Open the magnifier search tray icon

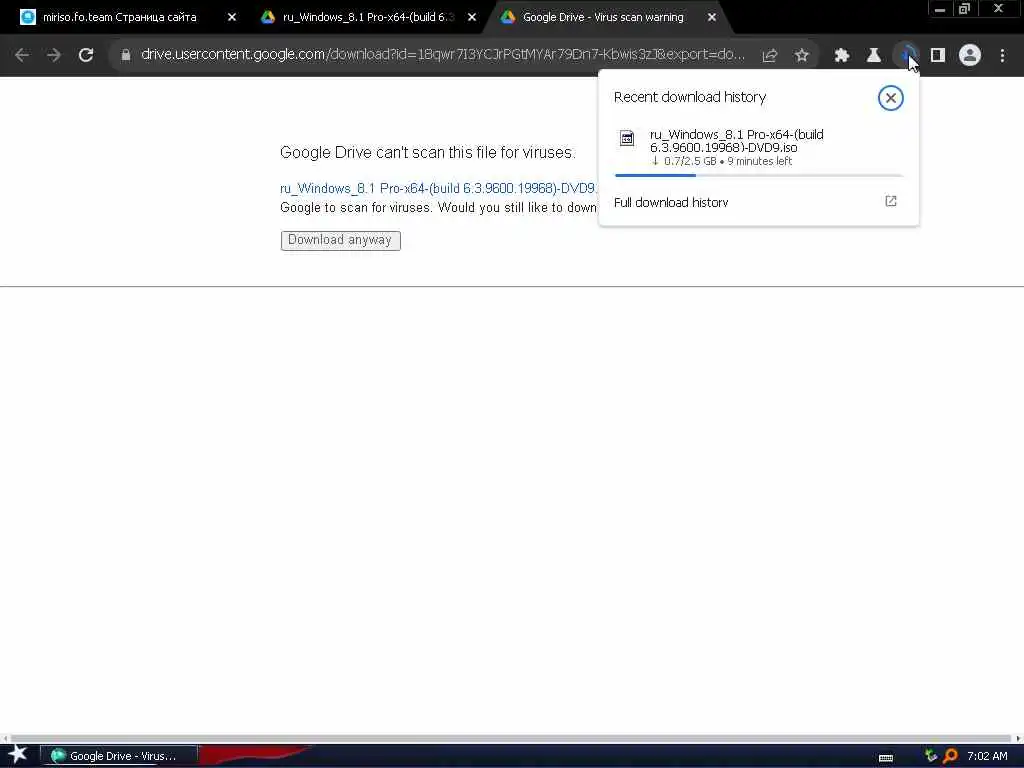pyautogui.click(x=950, y=756)
